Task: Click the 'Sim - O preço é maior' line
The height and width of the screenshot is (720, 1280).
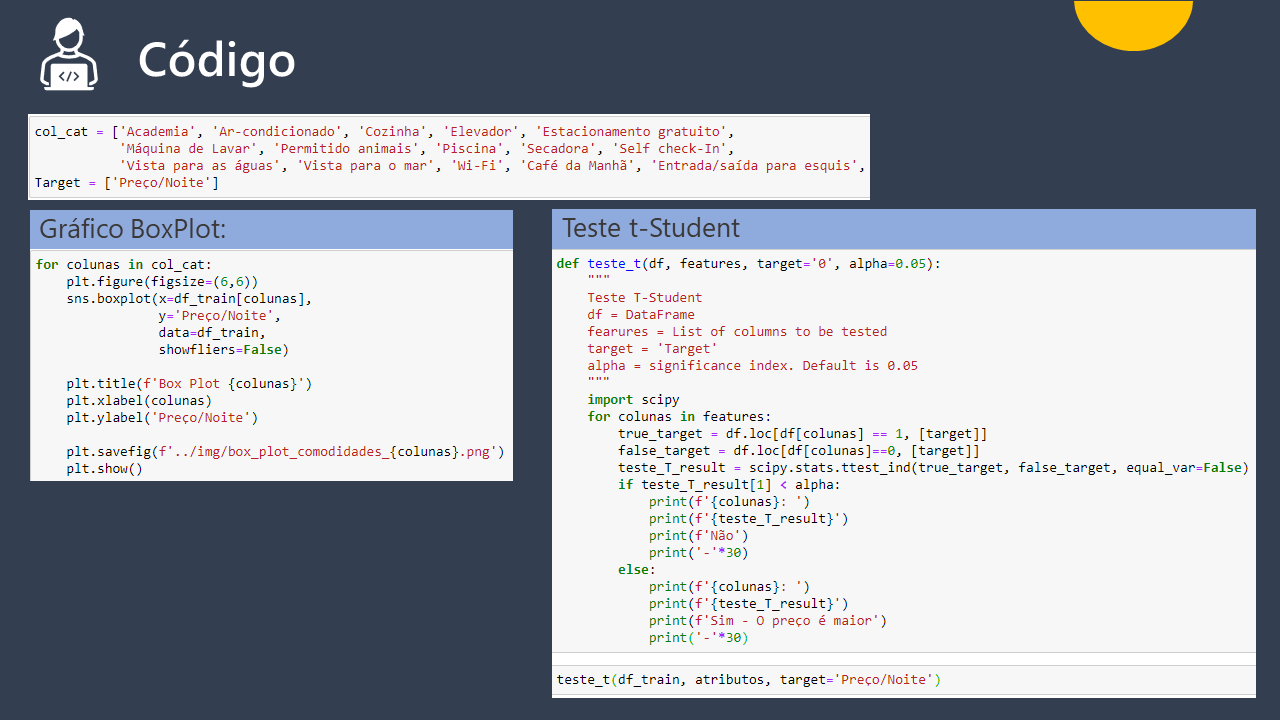Action: tap(767, 621)
